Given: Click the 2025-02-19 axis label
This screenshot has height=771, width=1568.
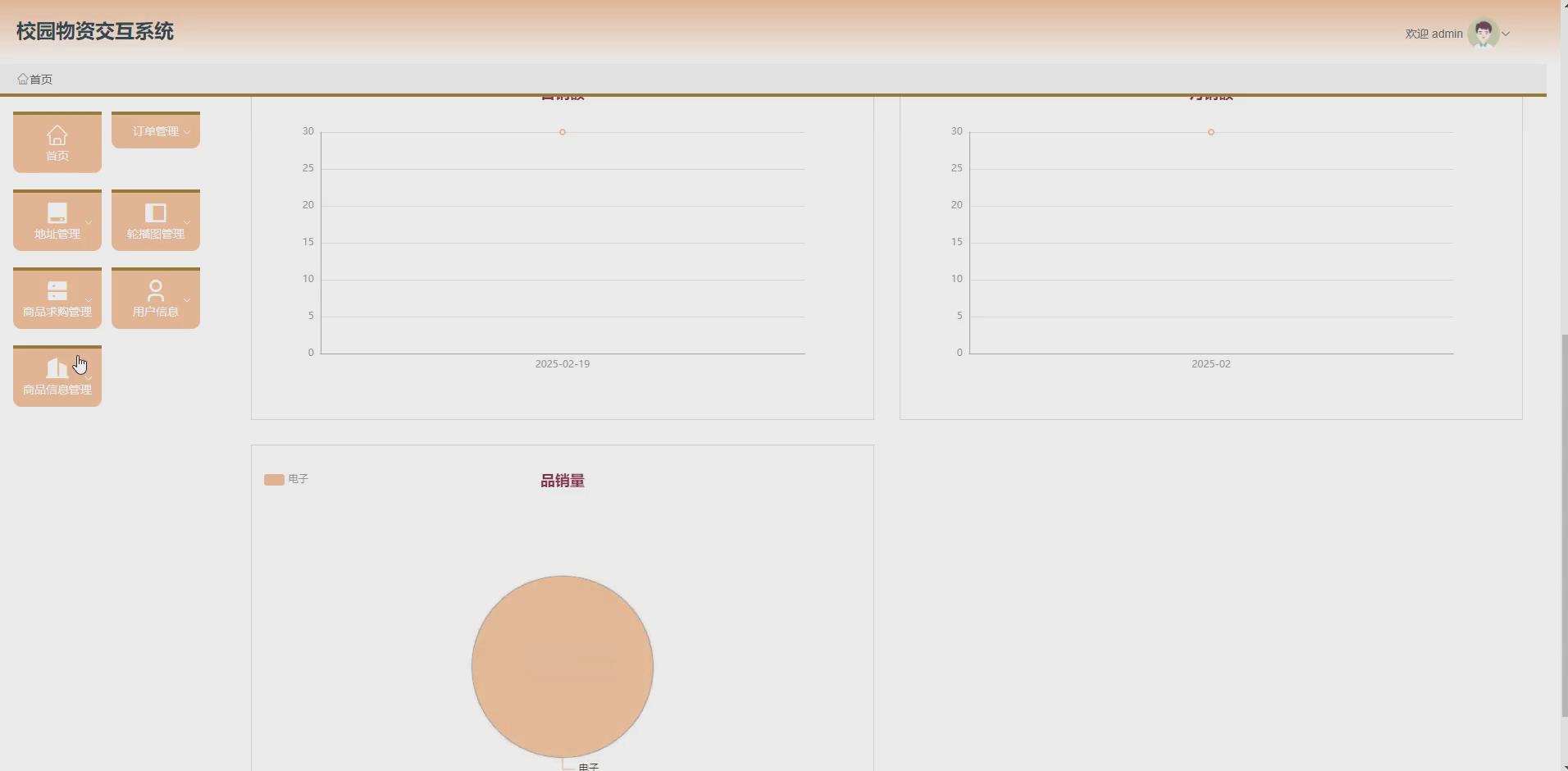Looking at the screenshot, I should (x=563, y=364).
